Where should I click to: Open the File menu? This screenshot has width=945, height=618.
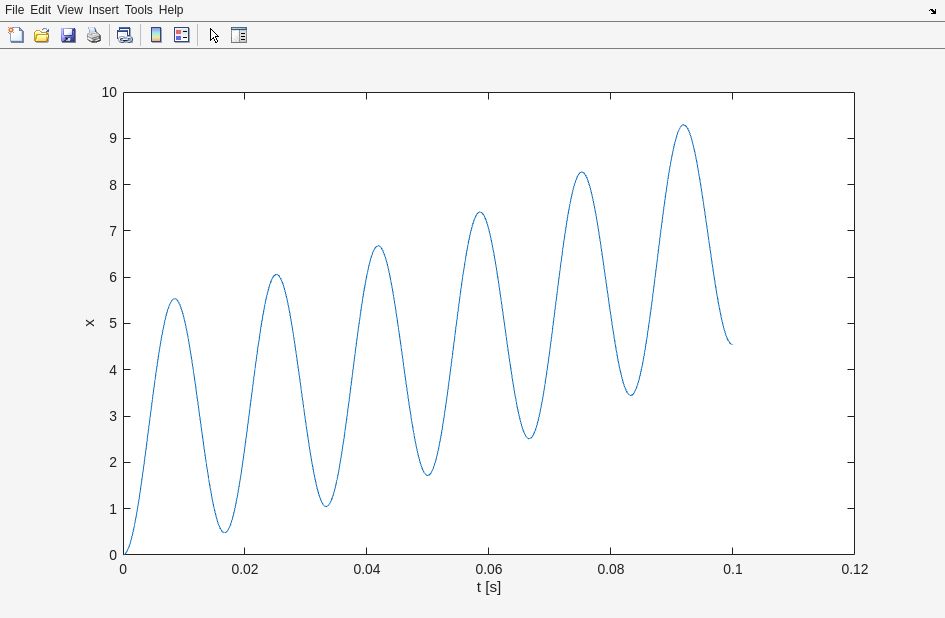click(x=14, y=10)
